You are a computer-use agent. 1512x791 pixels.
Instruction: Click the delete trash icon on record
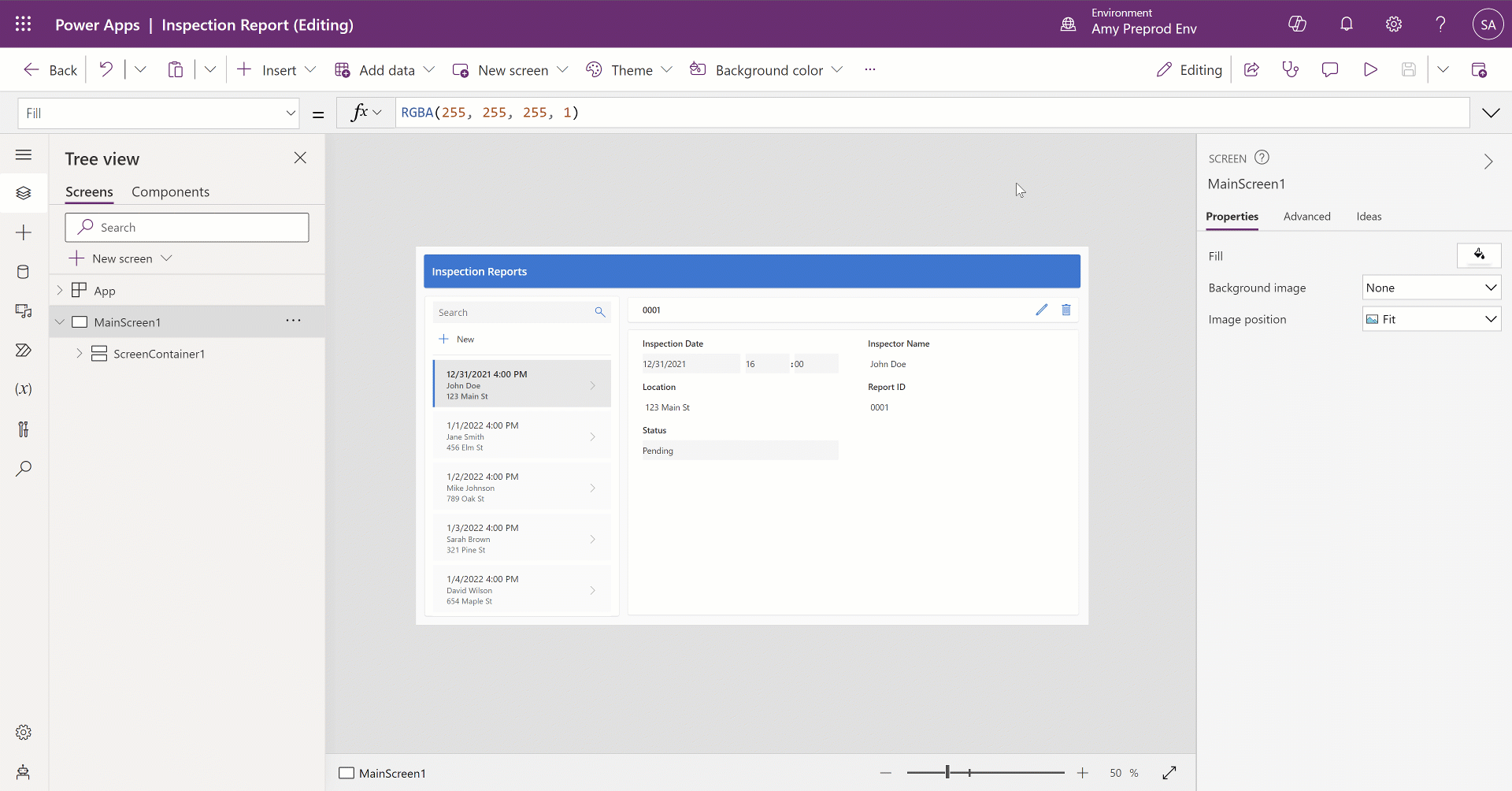1066,310
